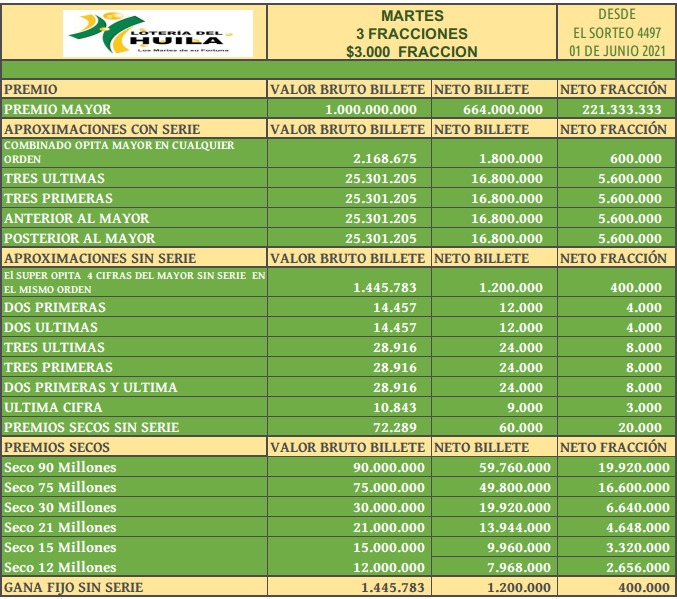Click the fraction value '20.000'
The width and height of the screenshot is (677, 599).
click(640, 428)
